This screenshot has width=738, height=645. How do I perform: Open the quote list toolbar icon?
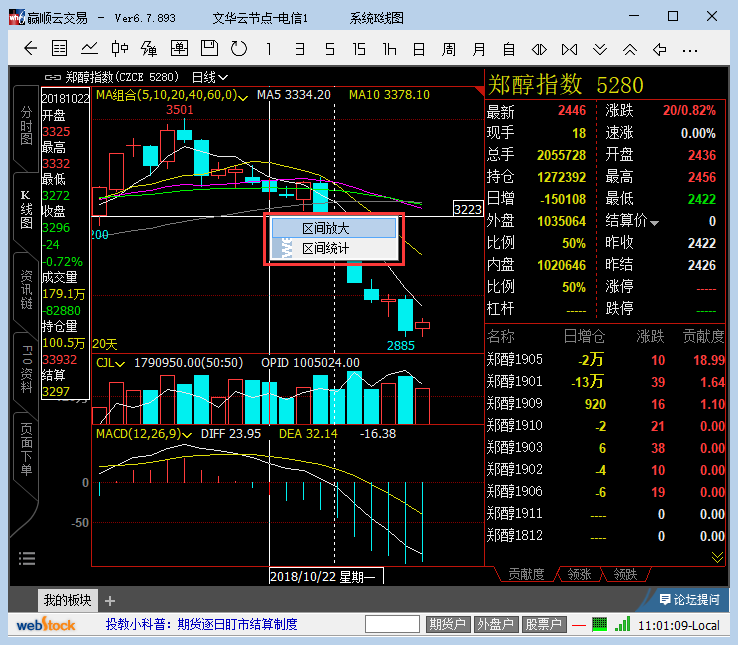60,48
